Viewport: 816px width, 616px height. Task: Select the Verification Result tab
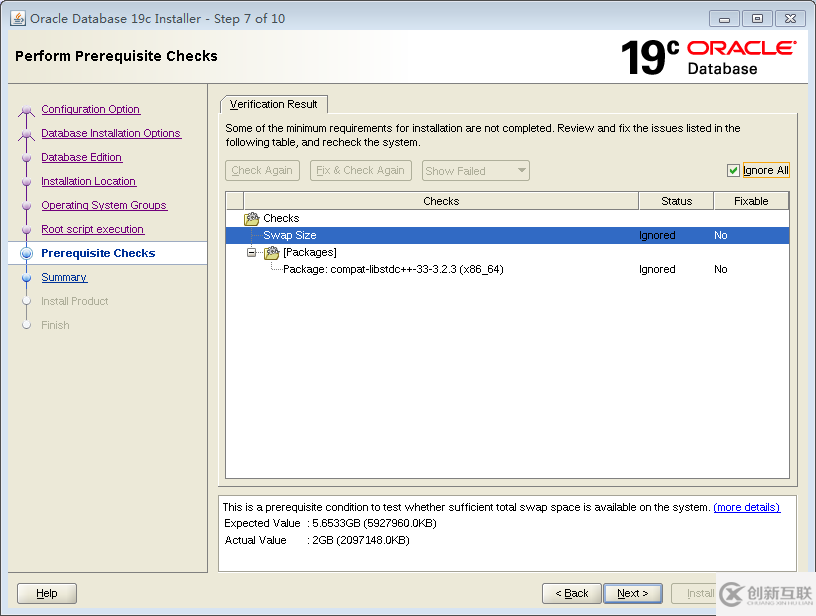click(274, 104)
